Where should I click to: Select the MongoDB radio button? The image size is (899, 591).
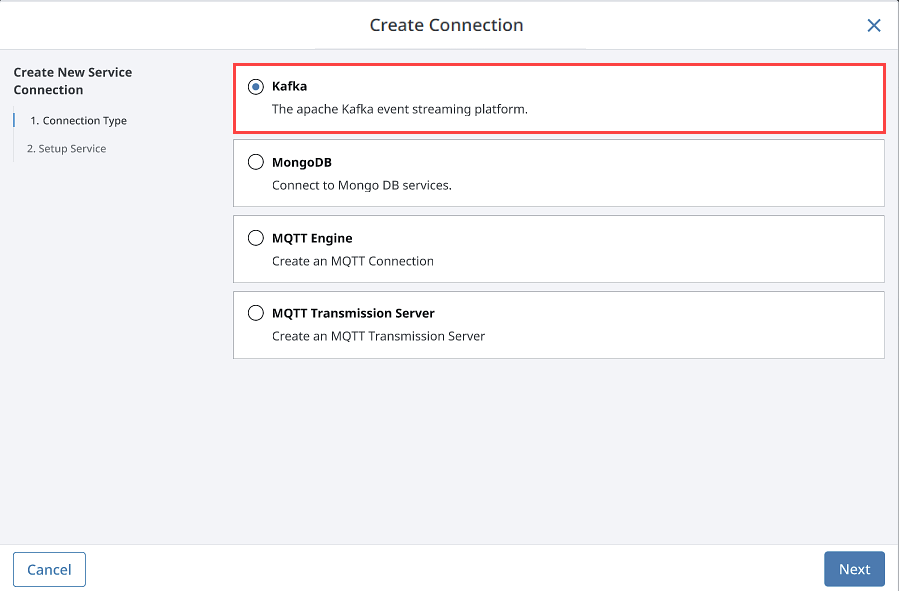256,162
